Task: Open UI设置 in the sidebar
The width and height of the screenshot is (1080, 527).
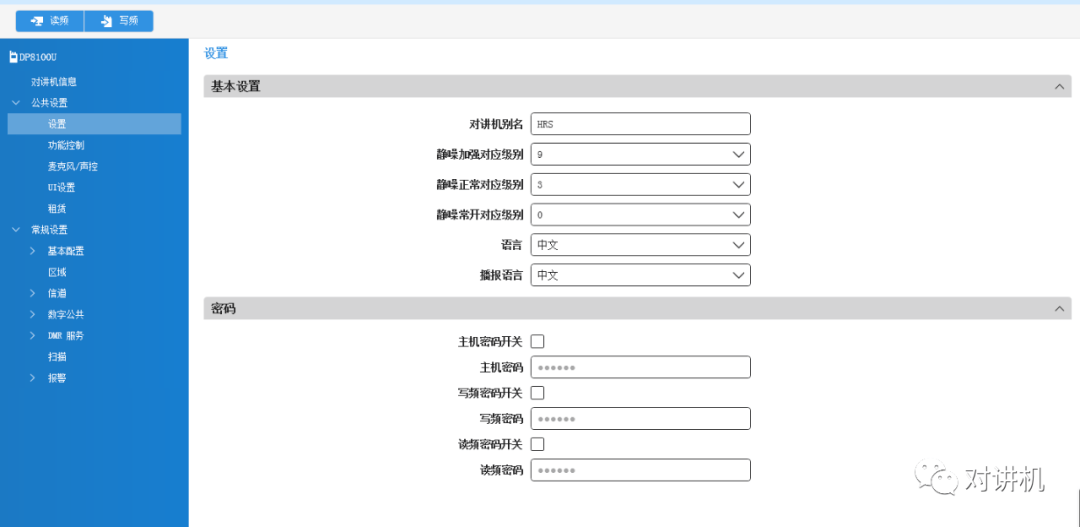Action: coord(61,187)
